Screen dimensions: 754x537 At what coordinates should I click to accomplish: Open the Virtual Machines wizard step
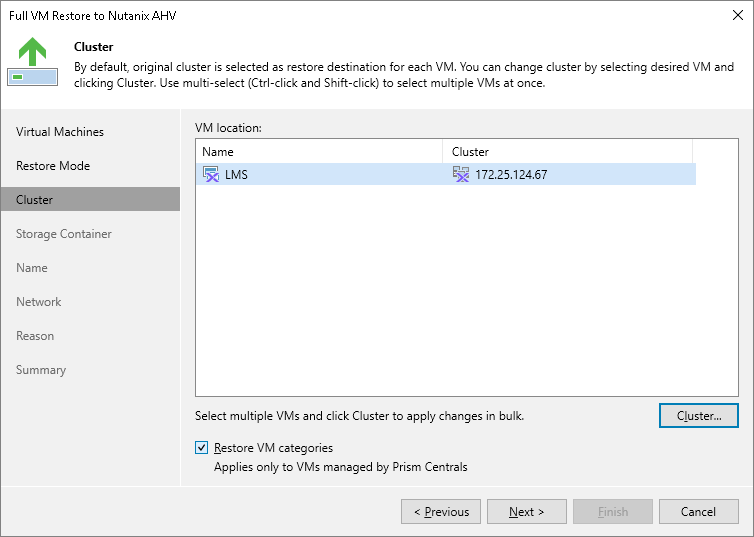point(60,132)
